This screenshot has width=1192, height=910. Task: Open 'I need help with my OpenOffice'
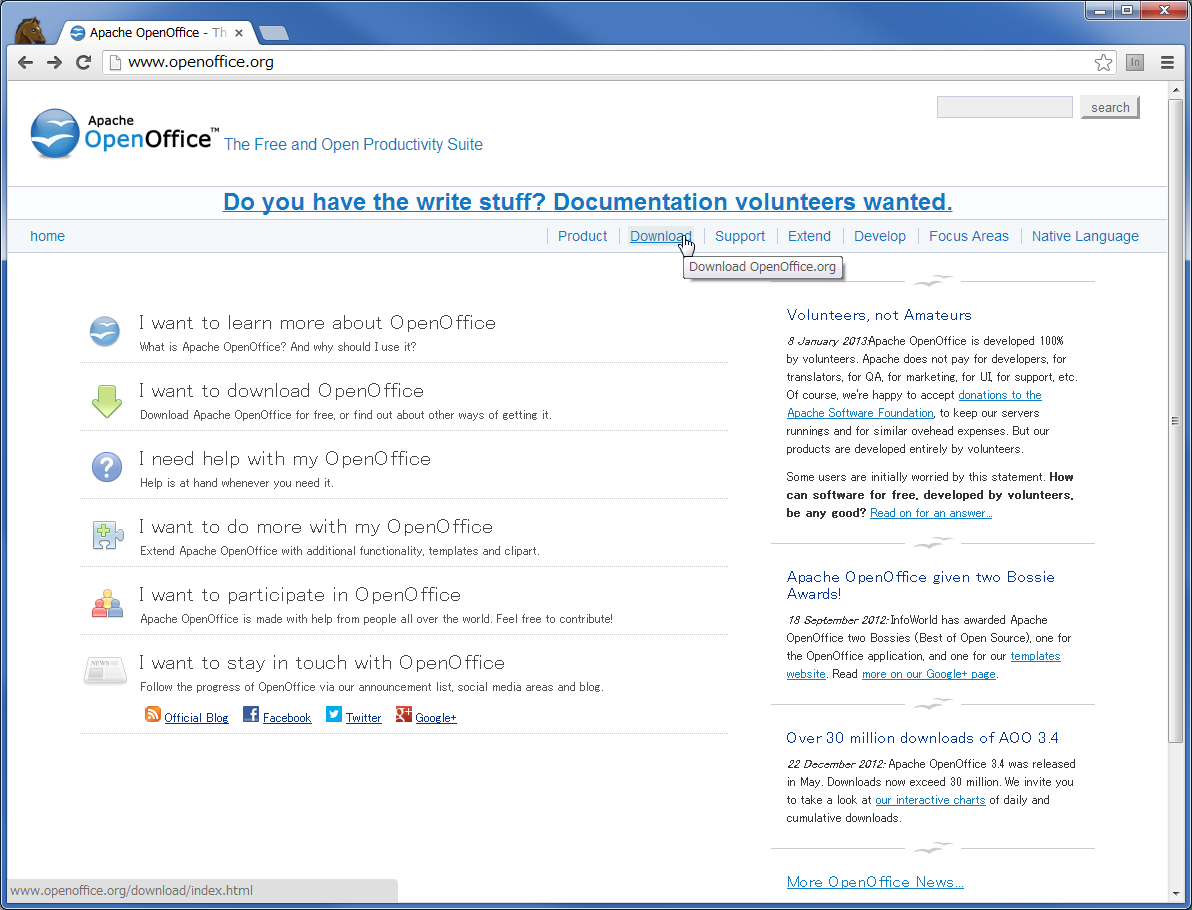click(x=284, y=458)
